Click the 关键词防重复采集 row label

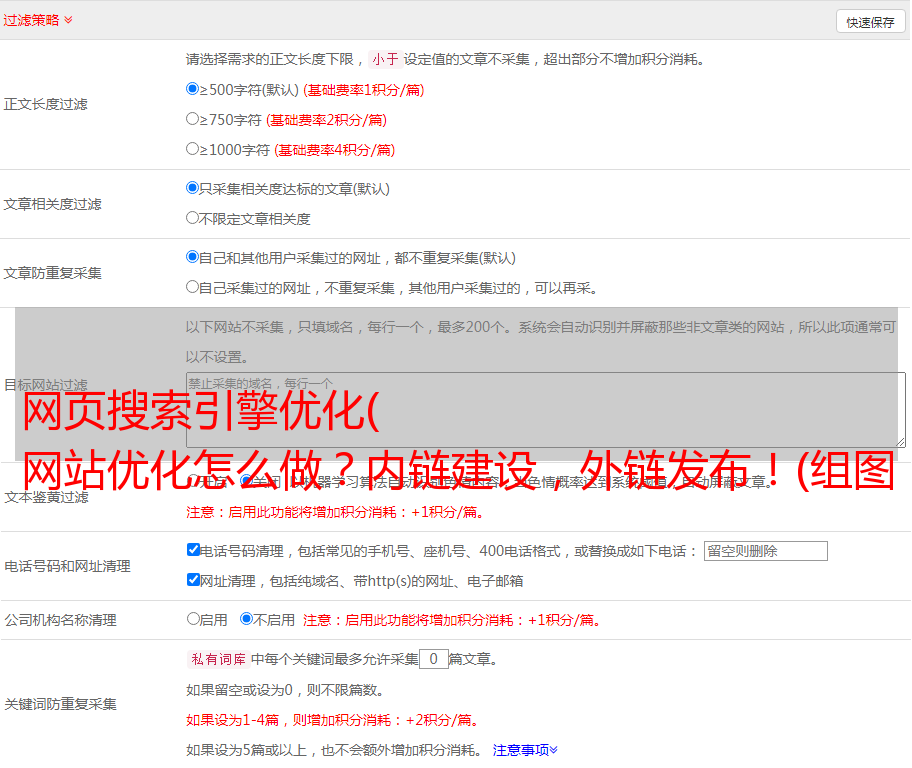[60, 705]
